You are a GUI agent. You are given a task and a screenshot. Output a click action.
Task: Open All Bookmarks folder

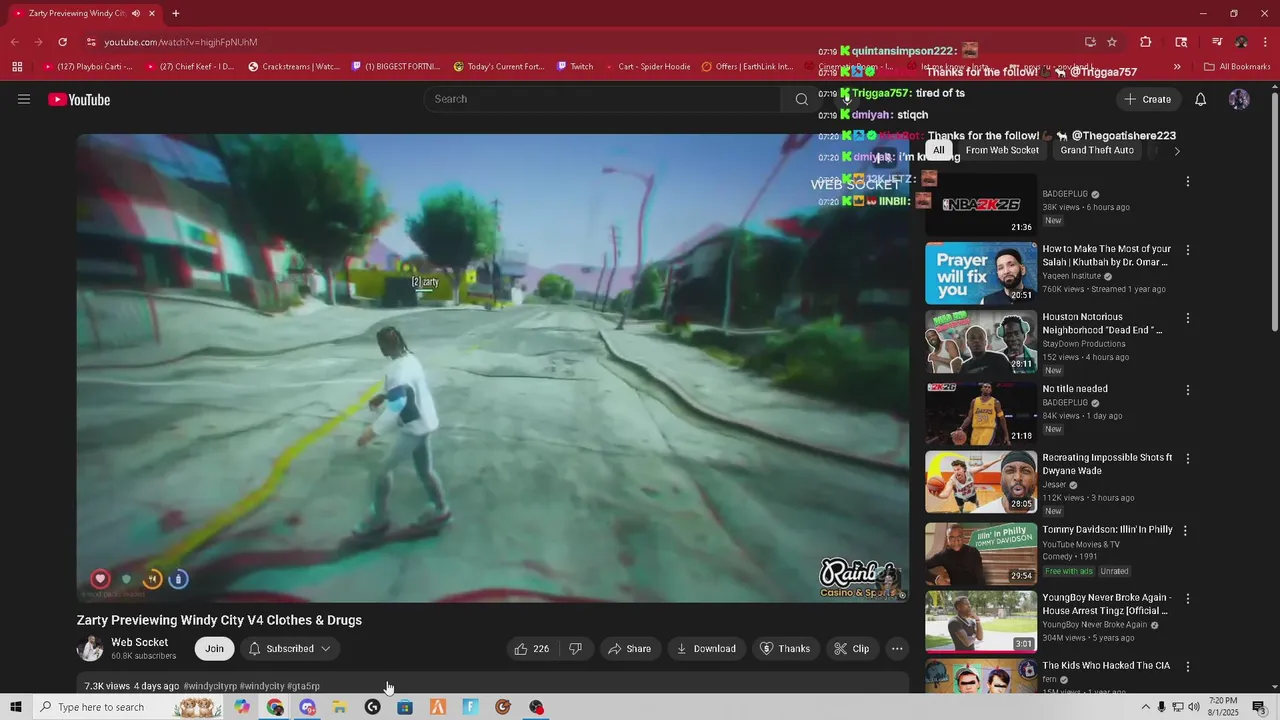1237,67
